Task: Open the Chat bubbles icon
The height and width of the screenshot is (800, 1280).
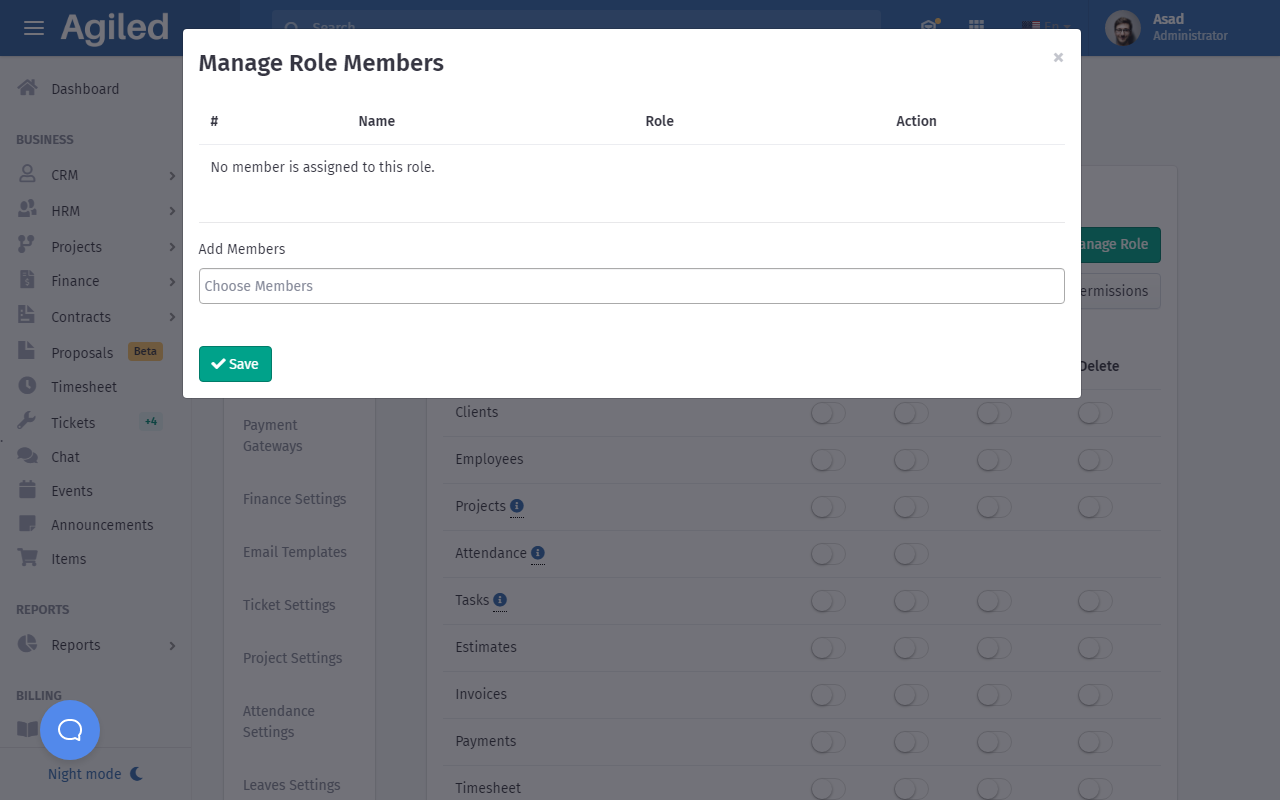Action: point(28,456)
